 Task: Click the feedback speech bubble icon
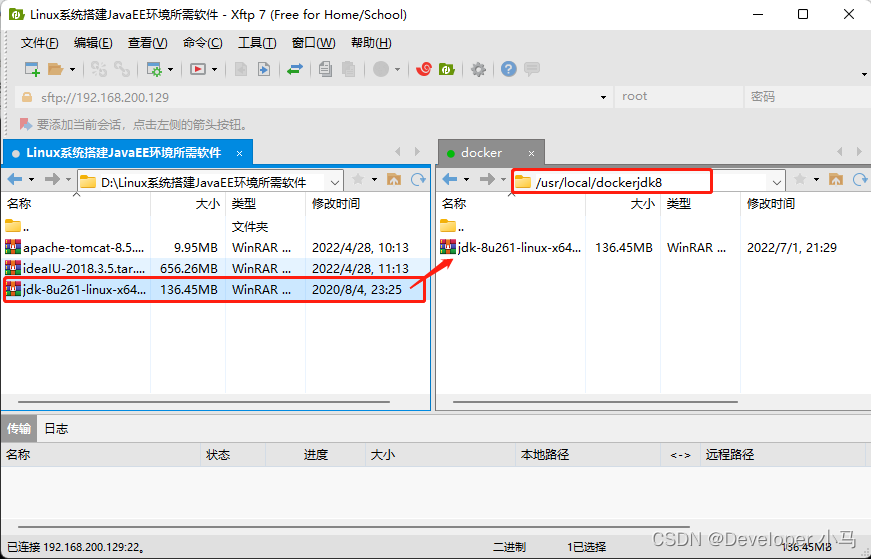532,69
